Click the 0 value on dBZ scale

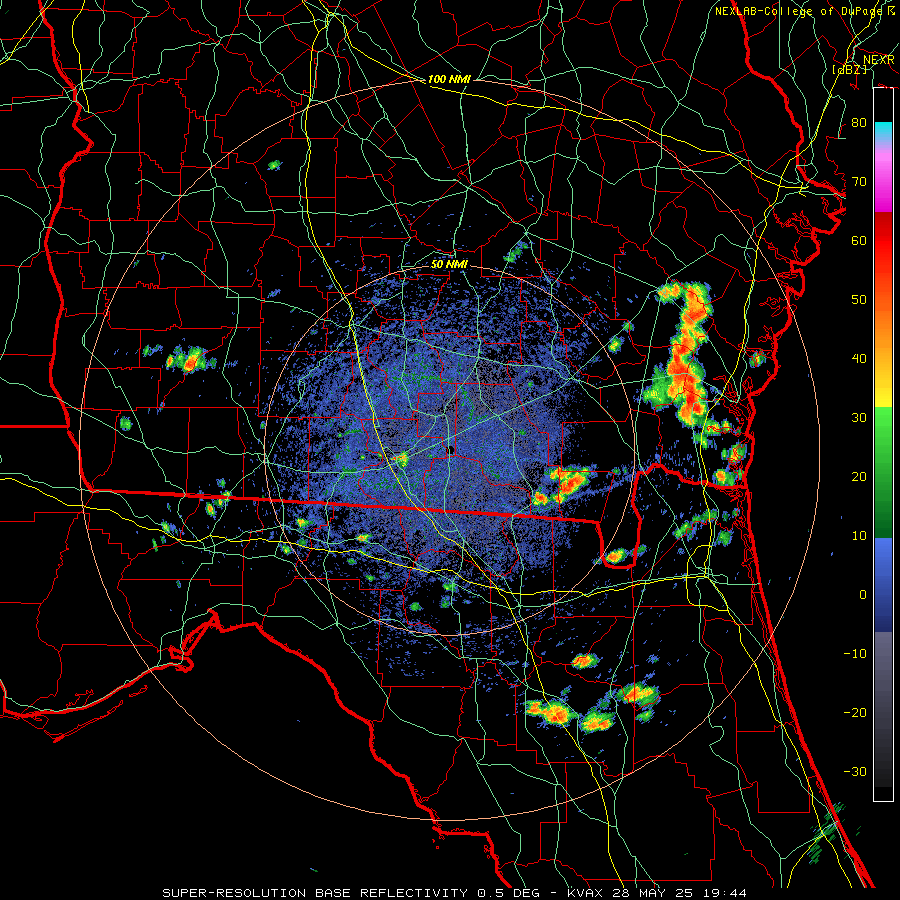[x=863, y=595]
